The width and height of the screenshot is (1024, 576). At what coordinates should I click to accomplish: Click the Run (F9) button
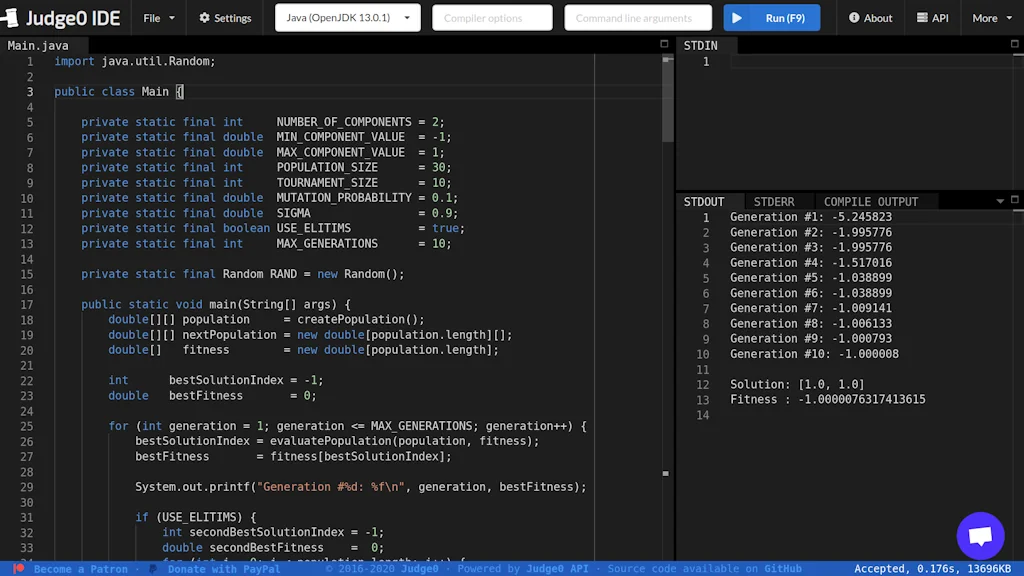point(771,17)
